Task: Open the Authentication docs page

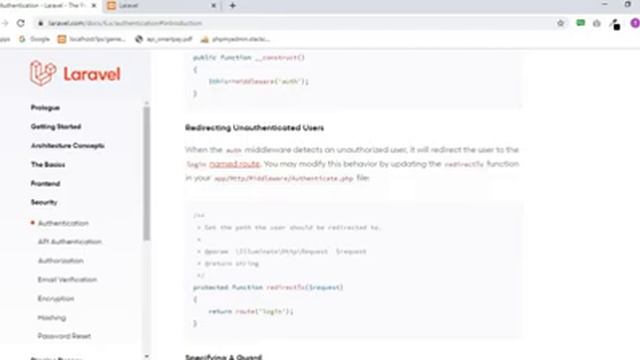Action: (63, 223)
